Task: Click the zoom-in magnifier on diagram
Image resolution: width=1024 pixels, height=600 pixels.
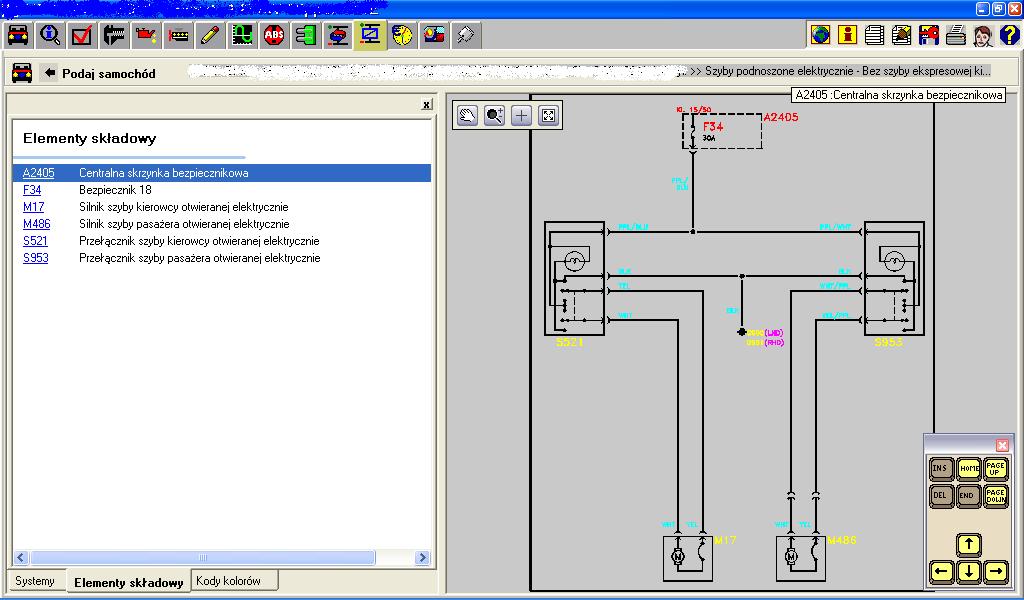Action: coord(494,115)
